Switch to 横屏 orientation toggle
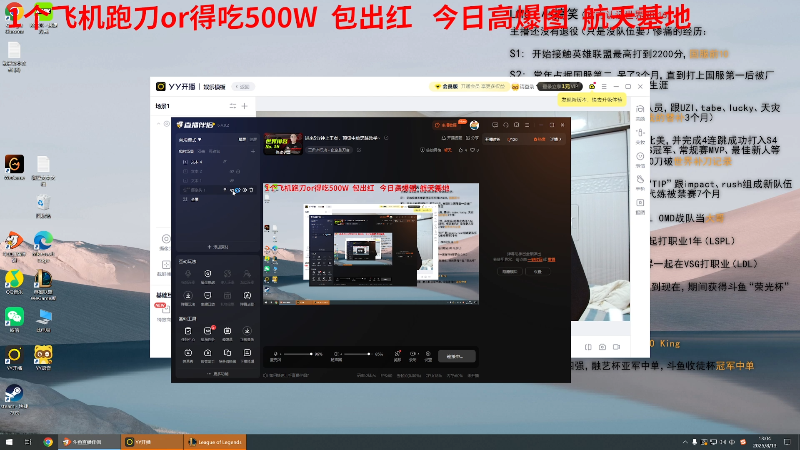The height and width of the screenshot is (450, 800). tap(242, 139)
